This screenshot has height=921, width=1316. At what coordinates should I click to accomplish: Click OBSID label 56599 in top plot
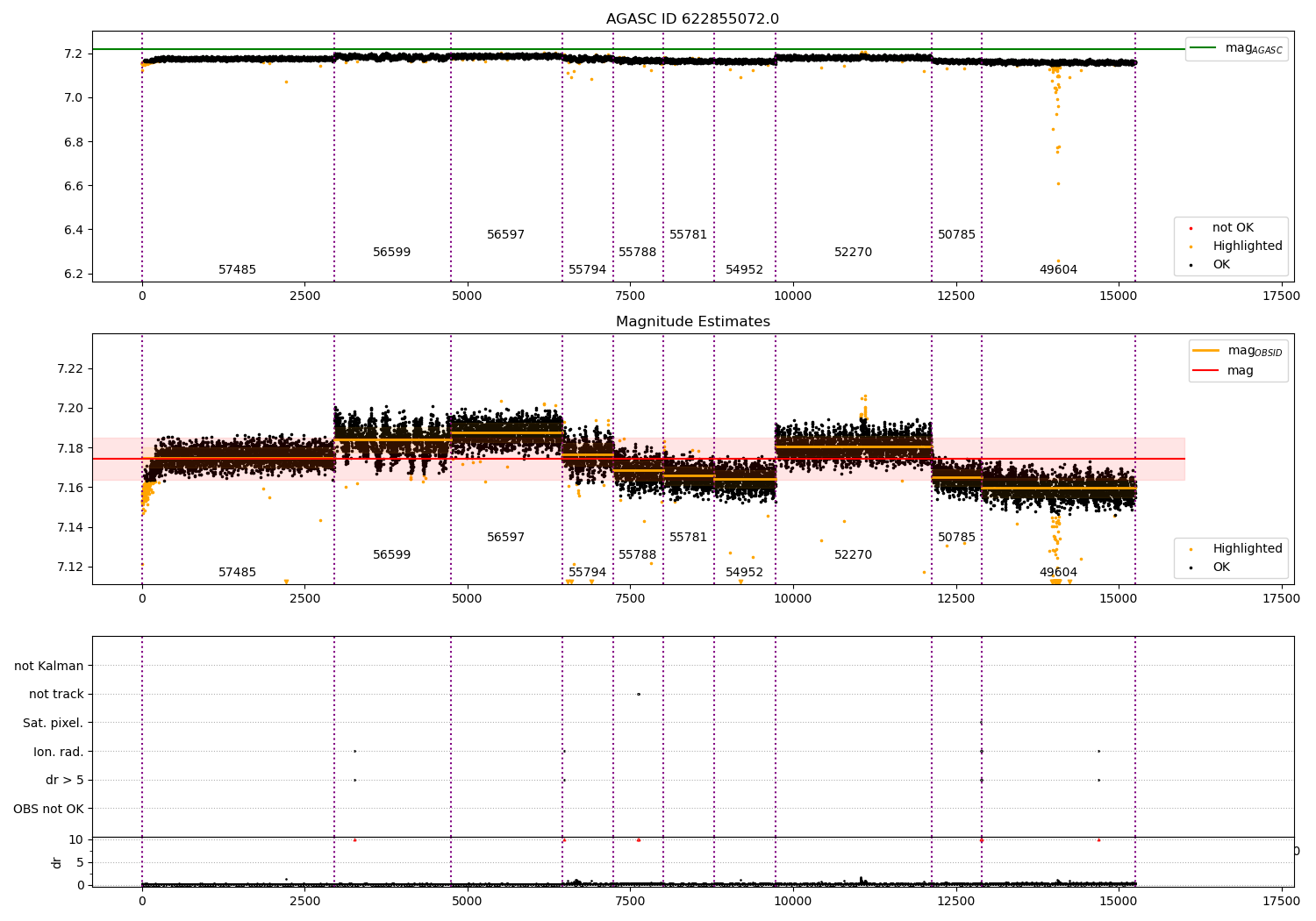391,252
